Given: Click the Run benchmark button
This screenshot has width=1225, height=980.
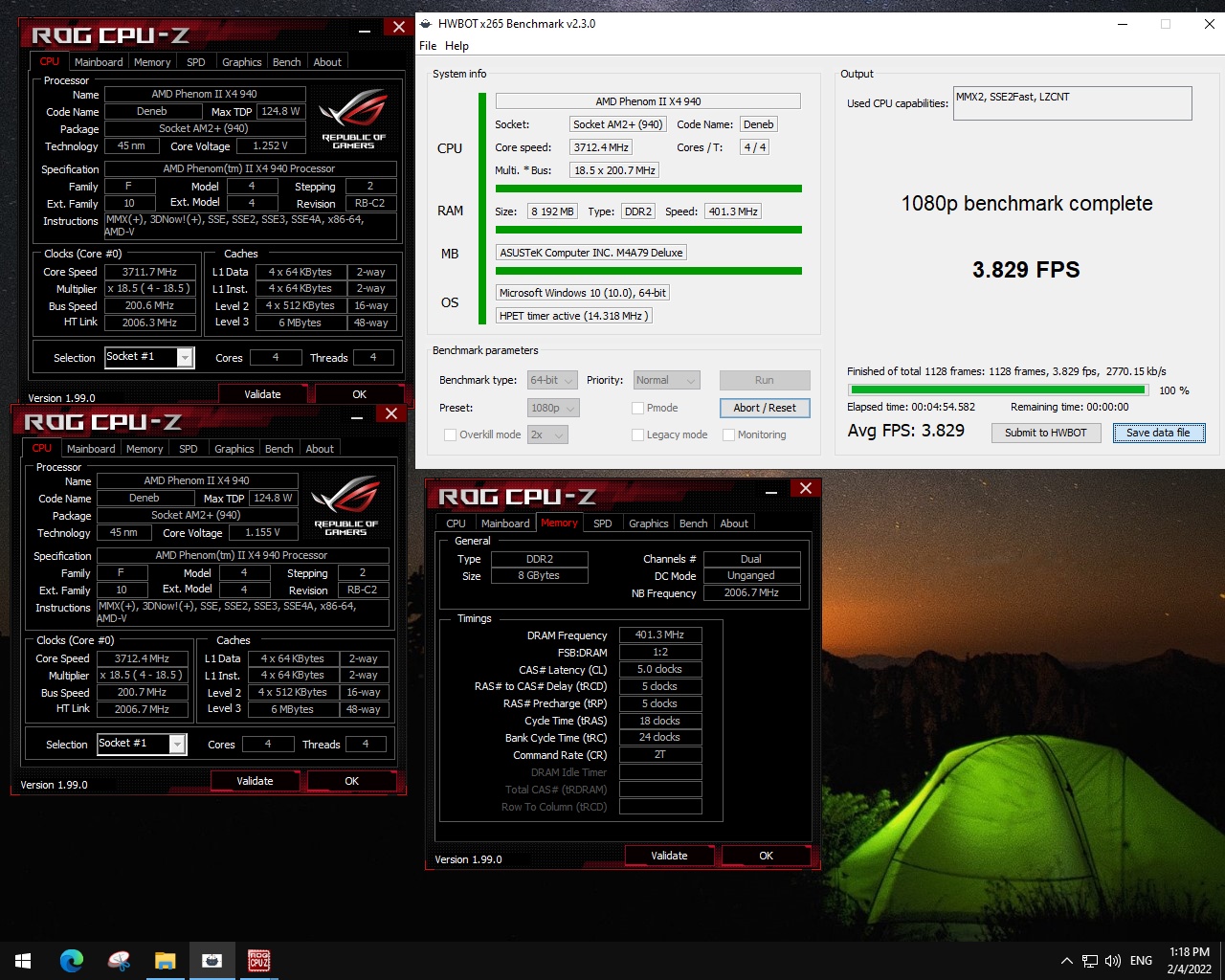Looking at the screenshot, I should pos(765,380).
